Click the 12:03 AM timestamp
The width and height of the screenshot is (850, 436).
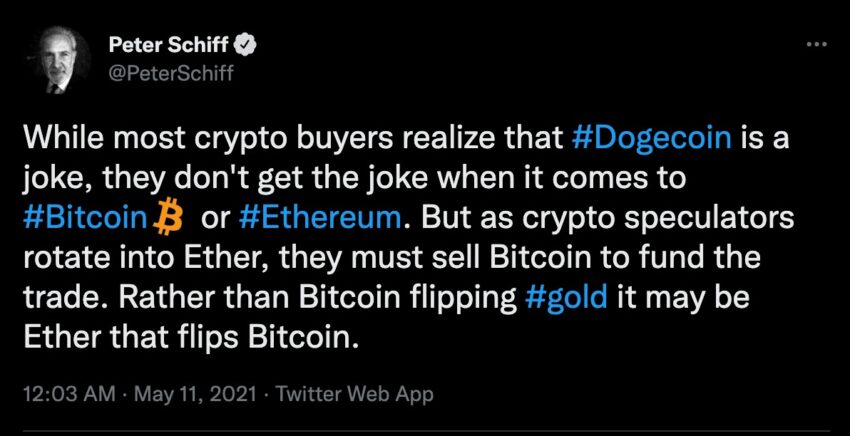coord(69,395)
